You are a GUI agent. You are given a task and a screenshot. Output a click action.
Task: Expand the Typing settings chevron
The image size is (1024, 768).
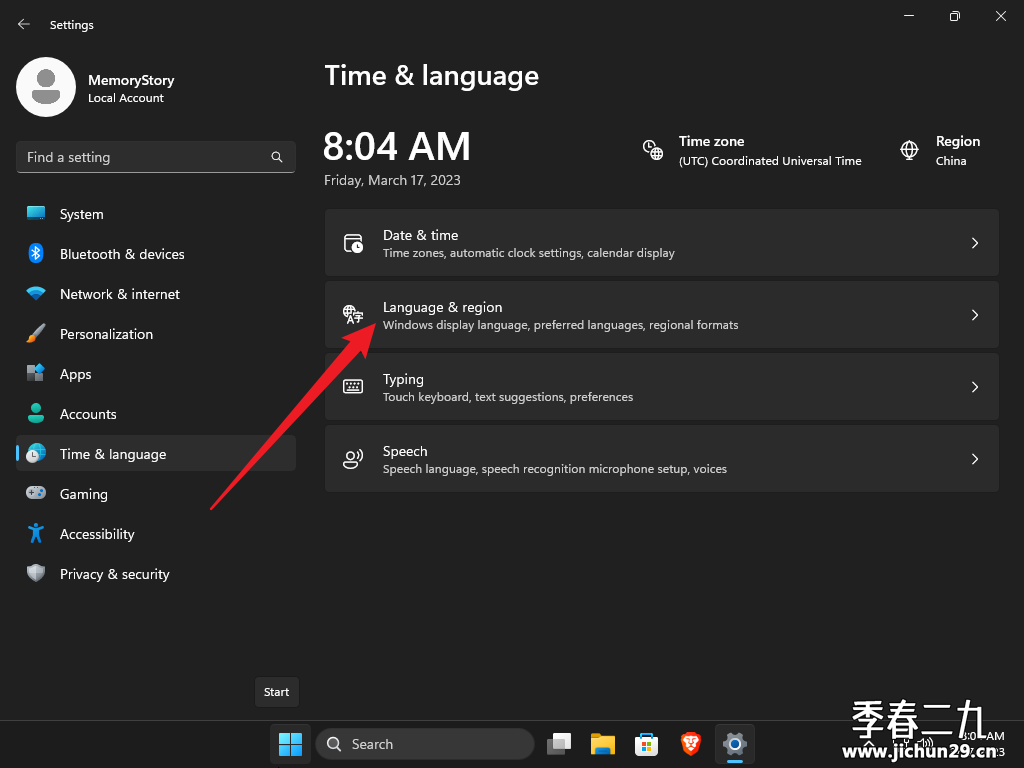pyautogui.click(x=974, y=387)
